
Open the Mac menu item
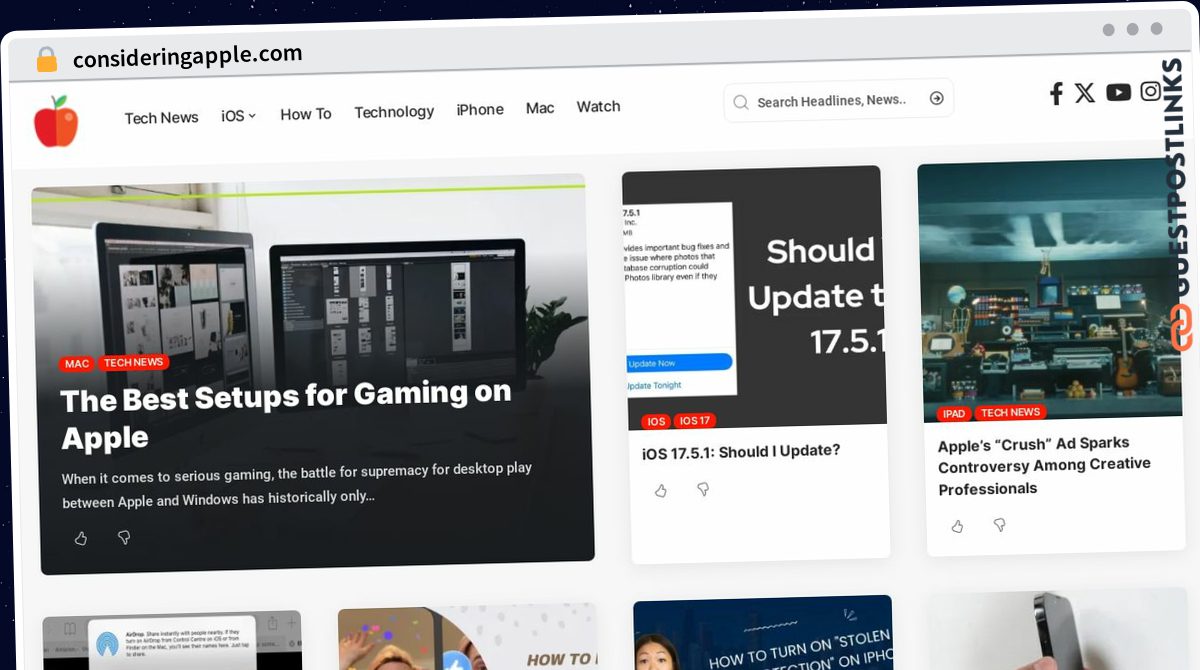click(x=540, y=108)
